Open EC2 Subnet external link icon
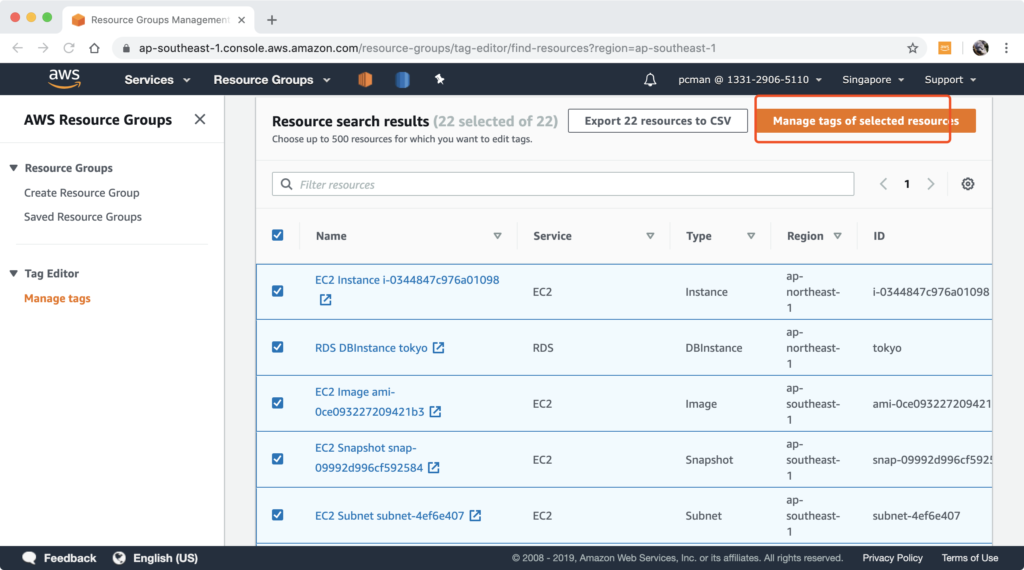The height and width of the screenshot is (570, 1024). tap(475, 515)
